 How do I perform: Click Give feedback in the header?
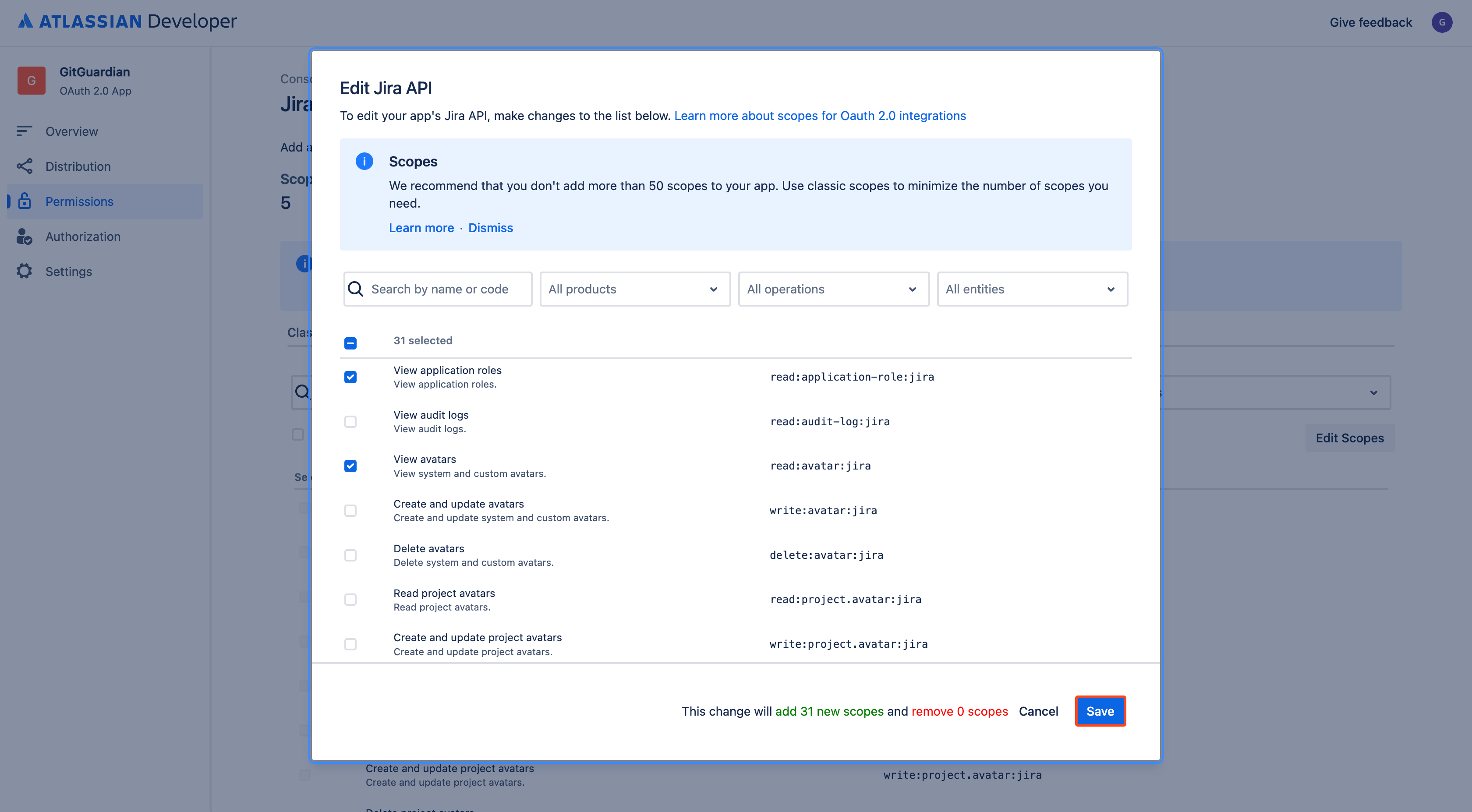click(x=1370, y=22)
